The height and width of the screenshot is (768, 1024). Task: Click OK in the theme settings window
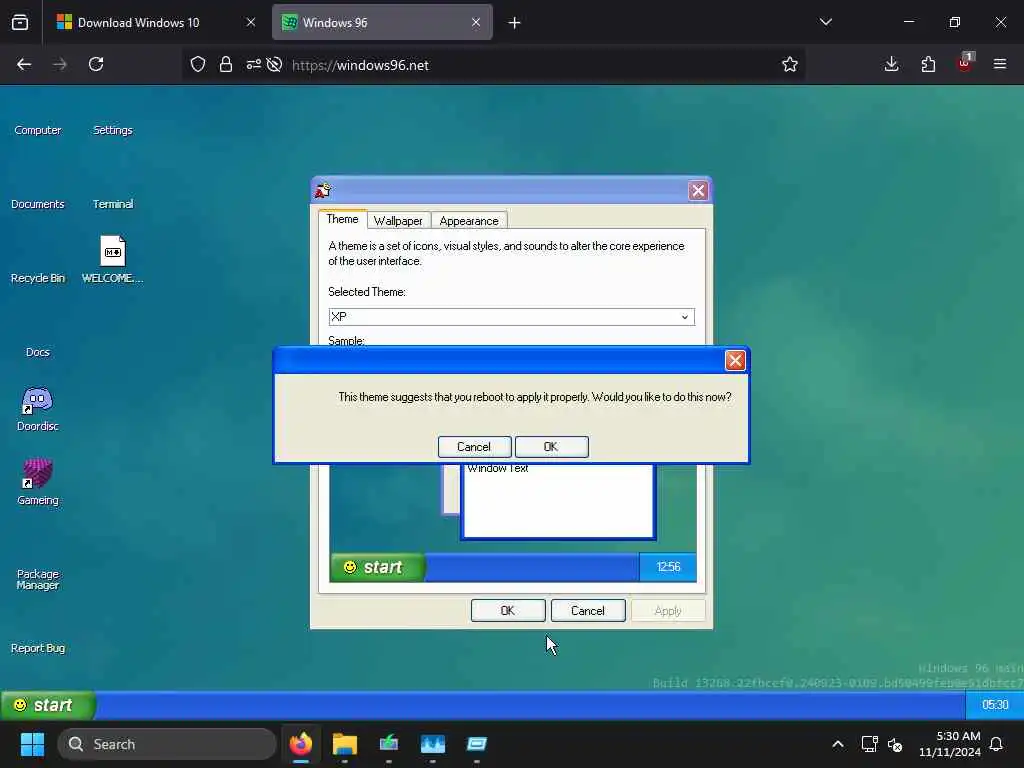[508, 611]
